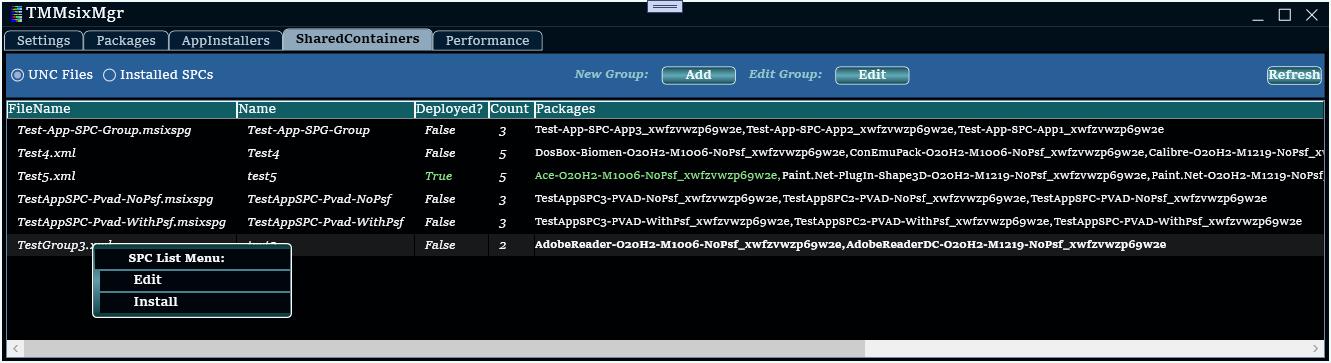The height and width of the screenshot is (363, 1331).
Task: Open the AppInstallers tab
Action: [225, 41]
